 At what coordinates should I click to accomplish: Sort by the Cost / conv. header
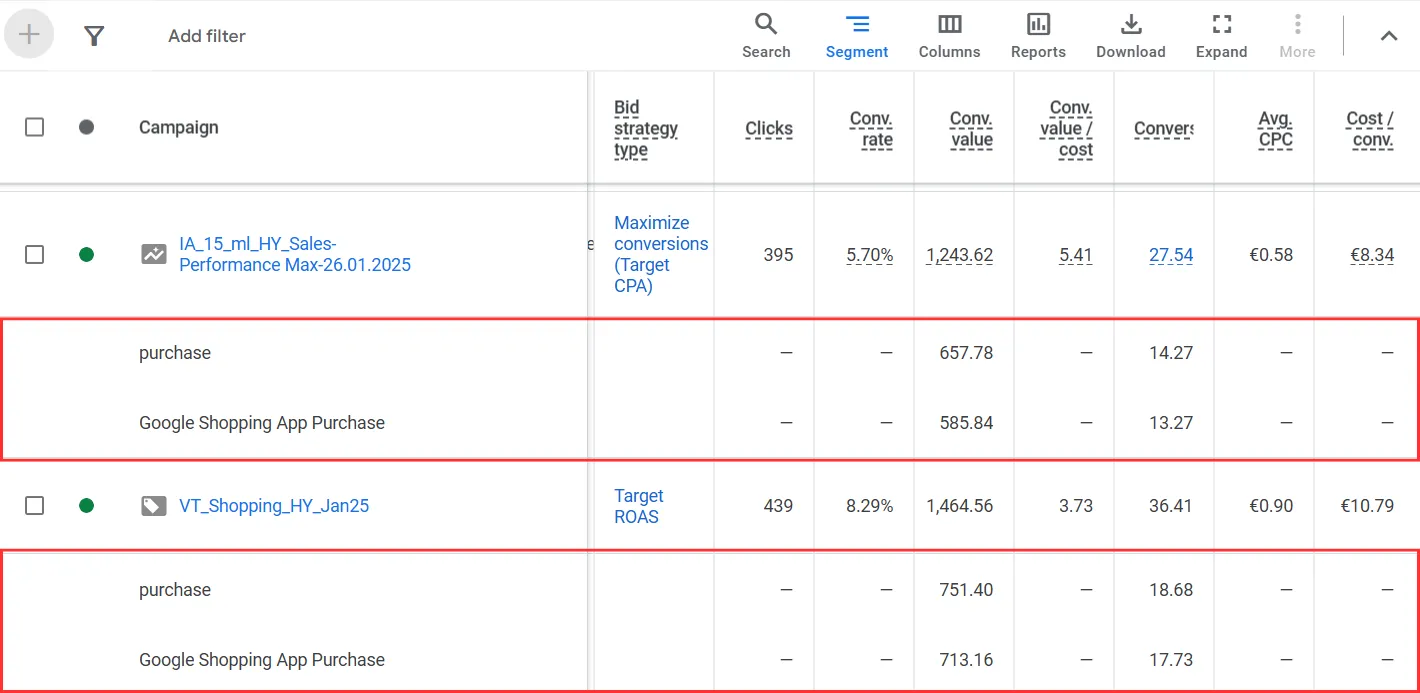(x=1370, y=128)
